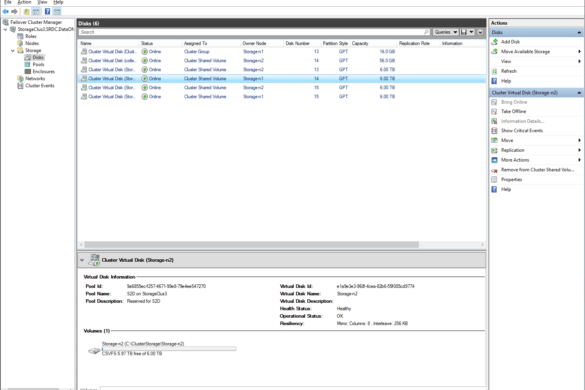Open the Action menu
The width and height of the screenshot is (585, 390).
tap(25, 2)
